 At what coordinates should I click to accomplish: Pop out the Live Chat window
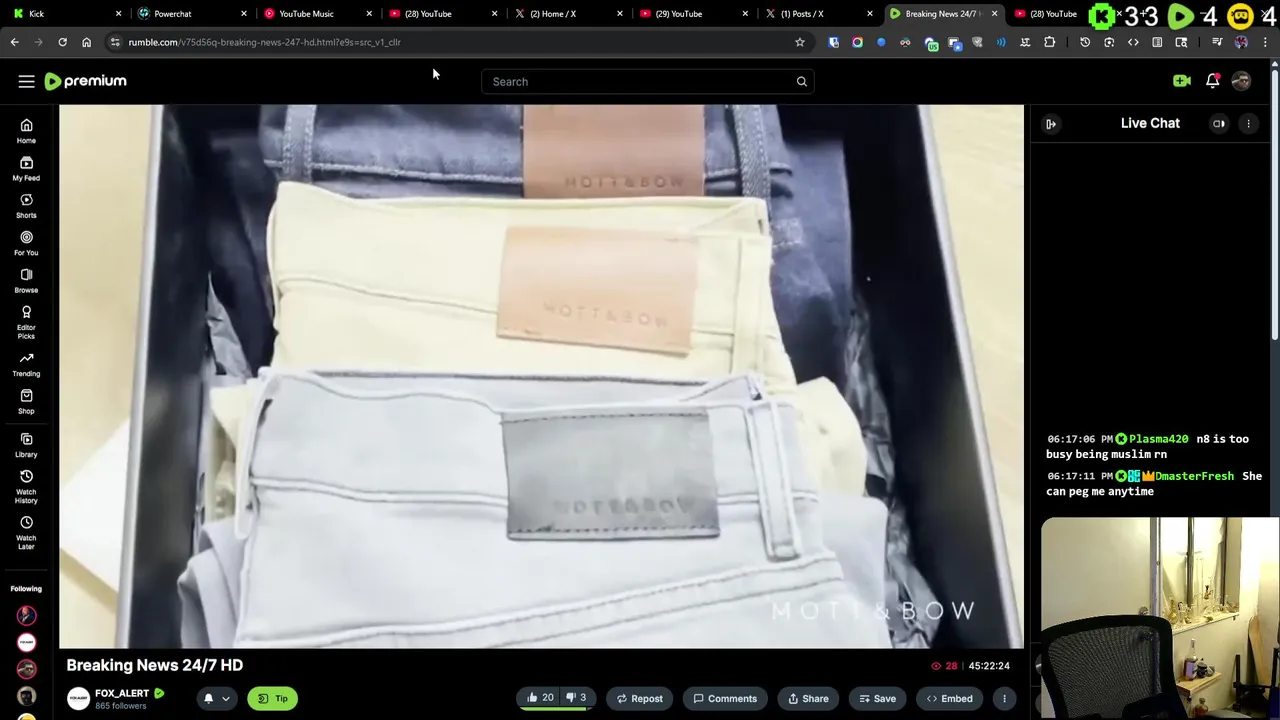click(x=1219, y=124)
